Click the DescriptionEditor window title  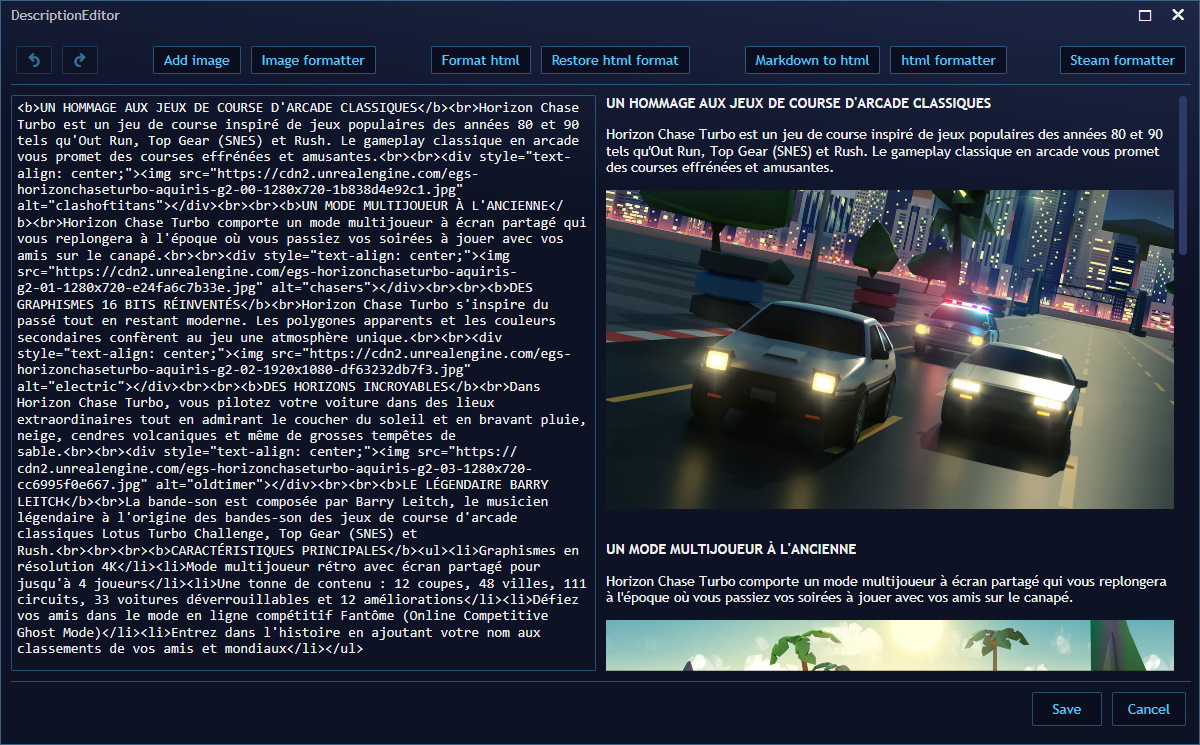point(65,15)
